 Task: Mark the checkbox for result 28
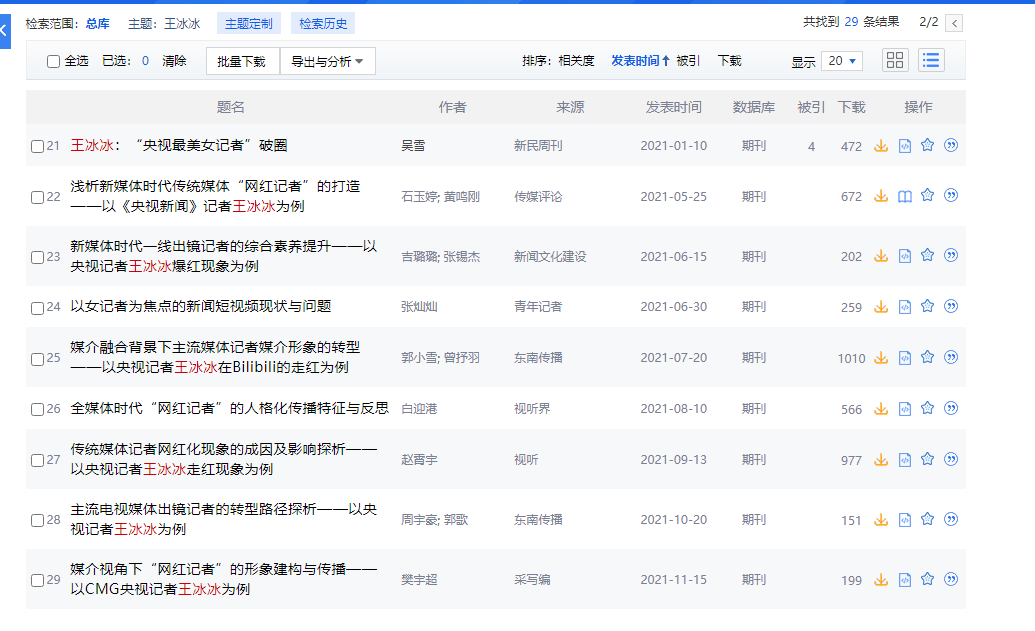click(38, 521)
